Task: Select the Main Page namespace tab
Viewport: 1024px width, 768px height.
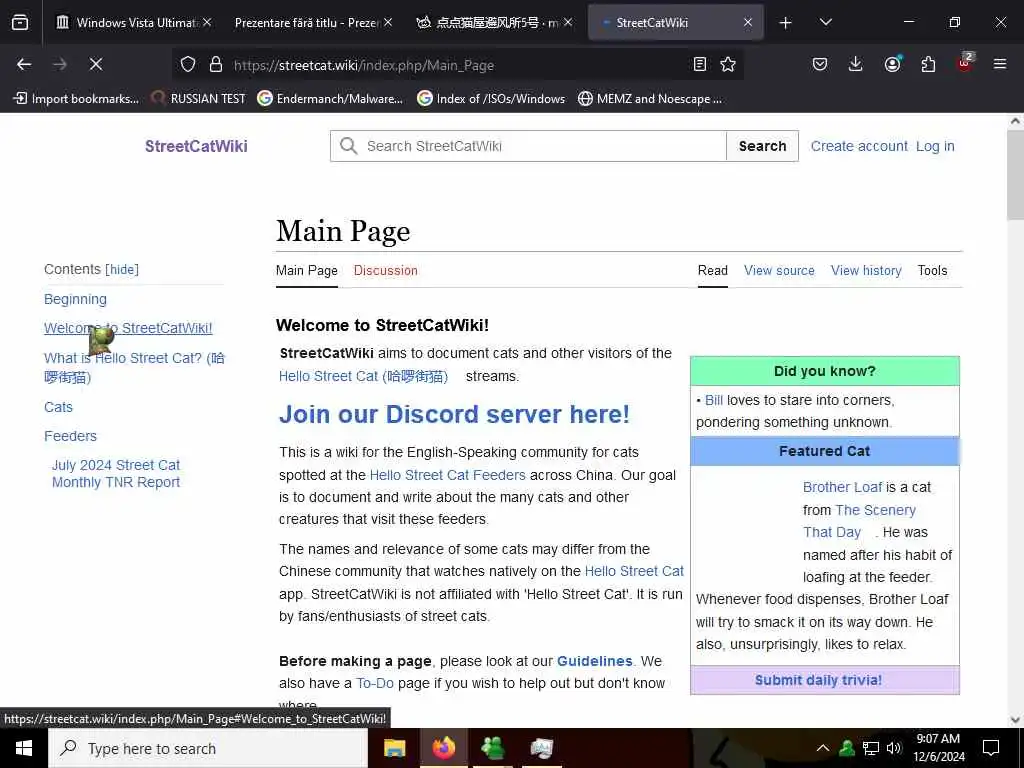Action: click(306, 270)
